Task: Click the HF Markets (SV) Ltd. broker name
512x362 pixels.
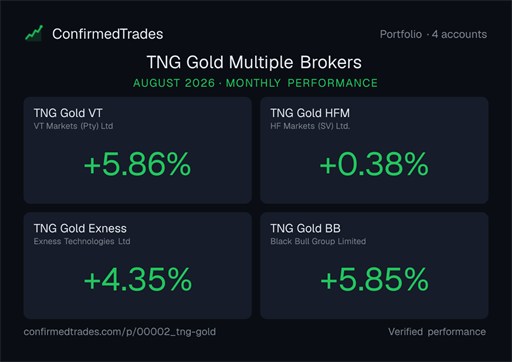Action: click(x=310, y=126)
